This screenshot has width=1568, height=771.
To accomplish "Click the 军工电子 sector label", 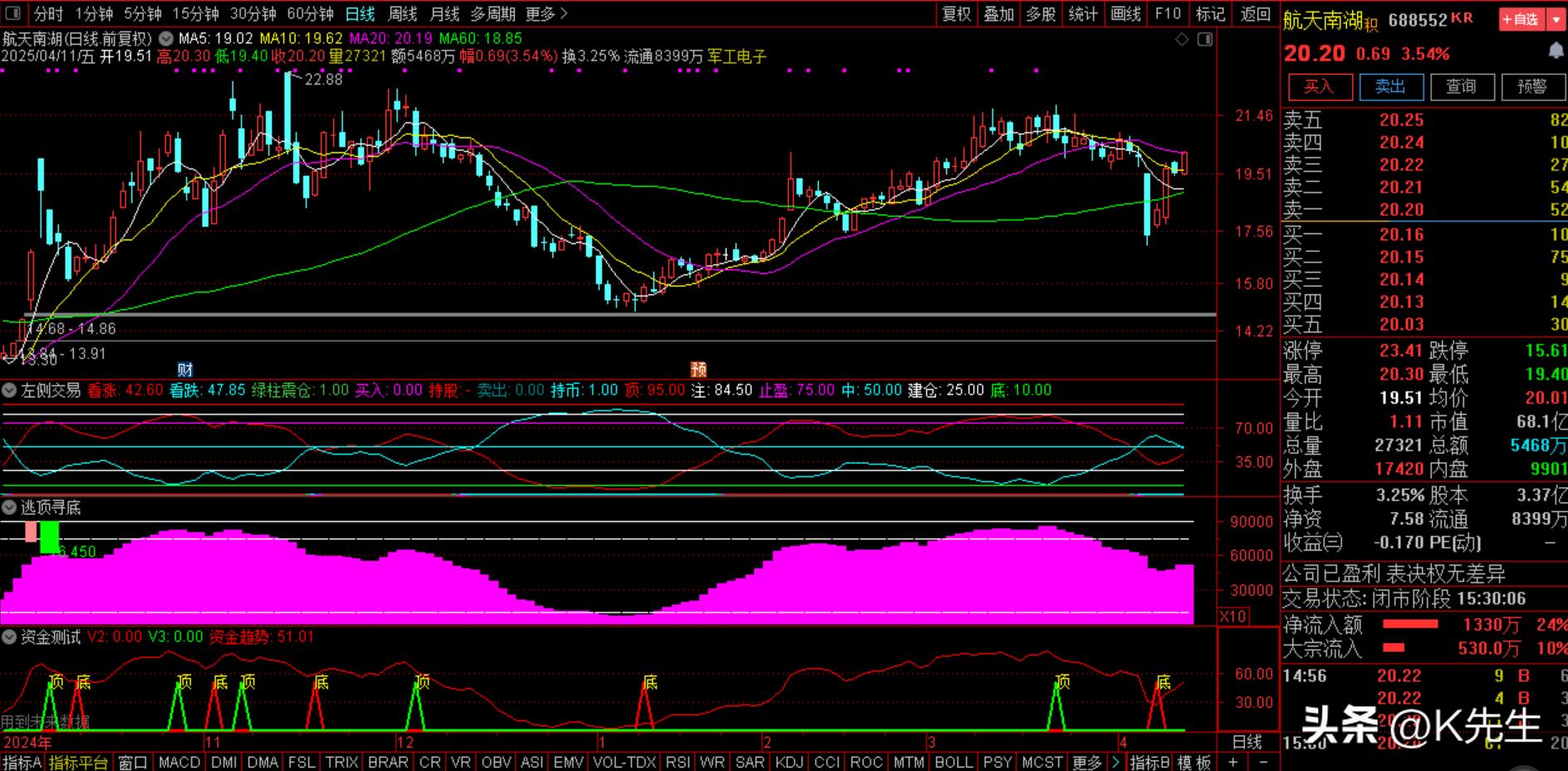I will pos(737,56).
